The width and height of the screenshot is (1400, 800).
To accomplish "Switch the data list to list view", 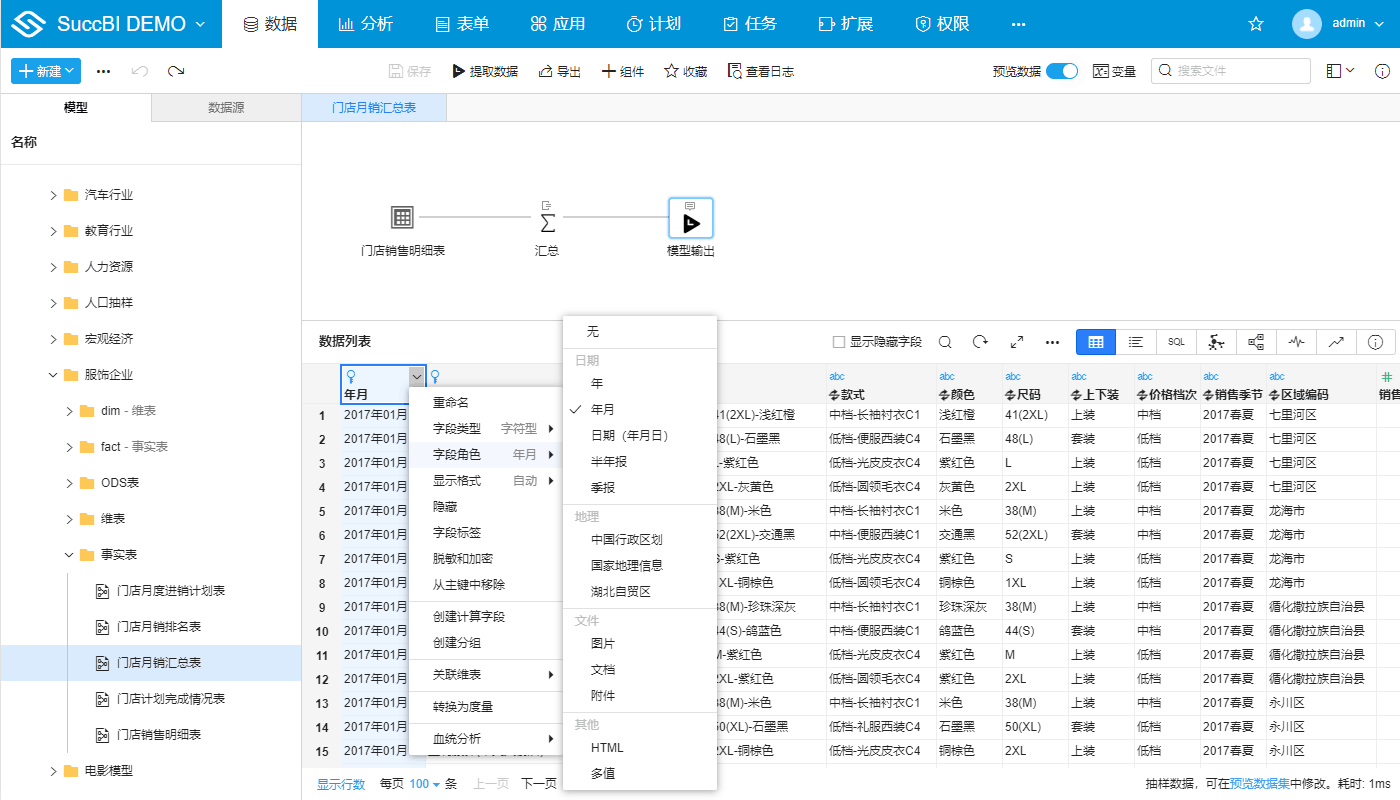I will click(x=1135, y=342).
